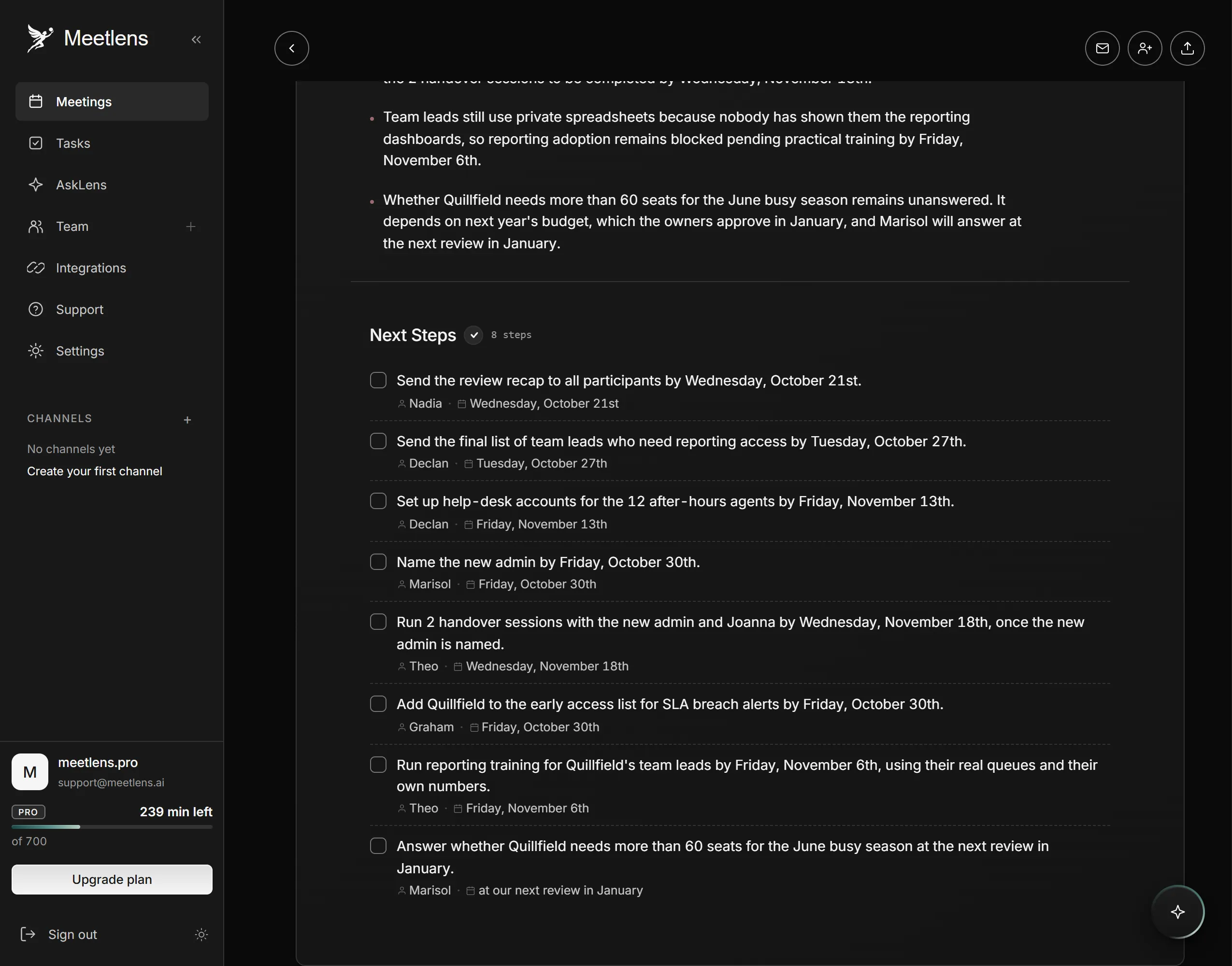Open Meetings in the sidebar
This screenshot has width=1232, height=966.
point(112,102)
